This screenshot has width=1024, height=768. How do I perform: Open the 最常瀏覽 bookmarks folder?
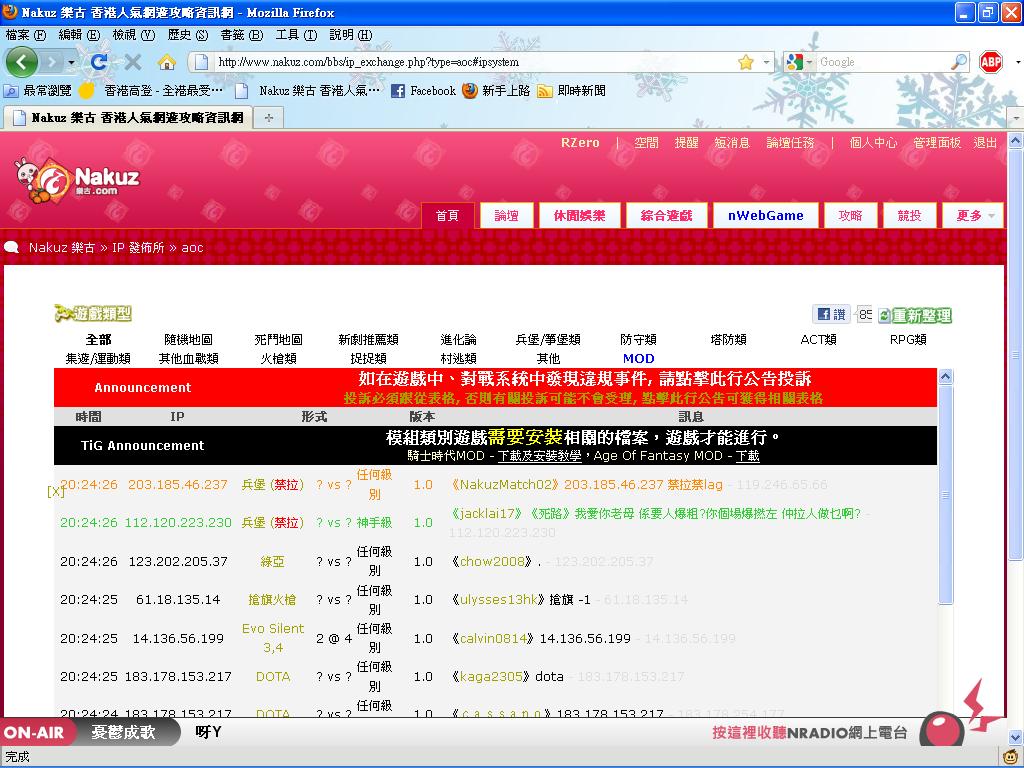click(x=37, y=91)
